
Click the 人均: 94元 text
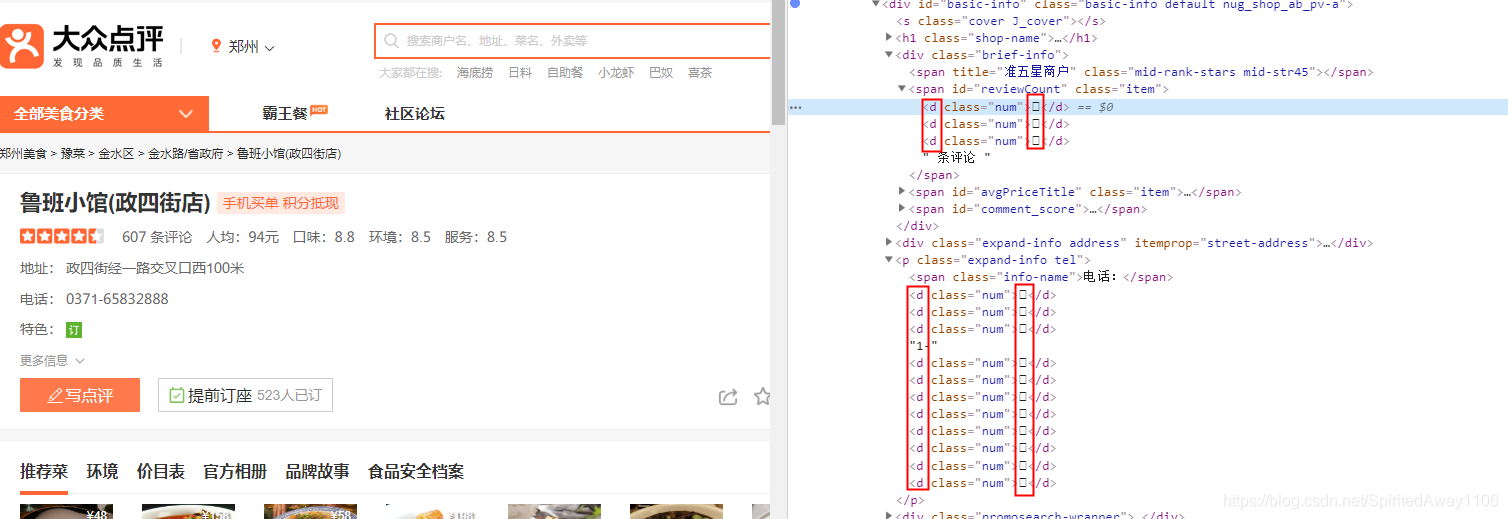(x=243, y=237)
